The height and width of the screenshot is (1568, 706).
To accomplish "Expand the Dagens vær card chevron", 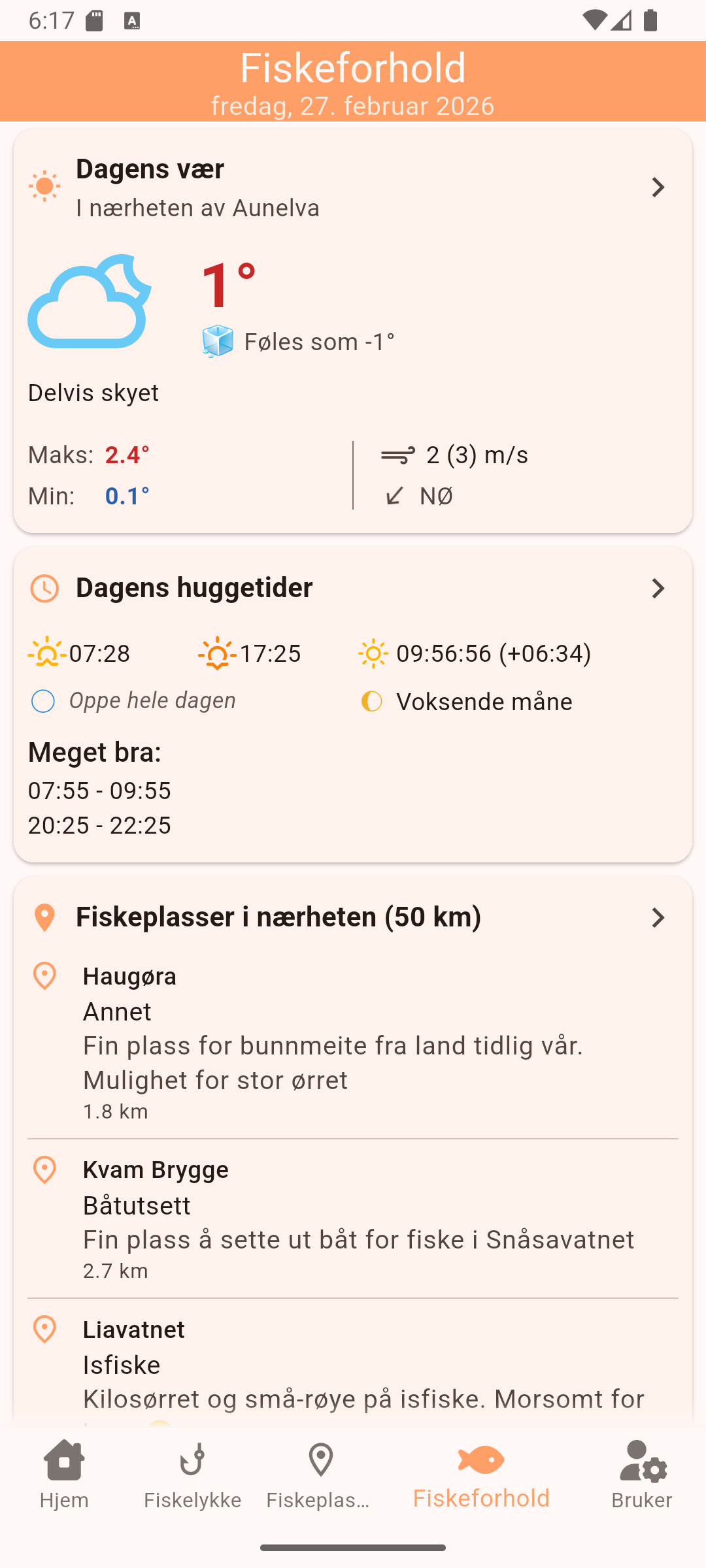I will (x=658, y=188).
